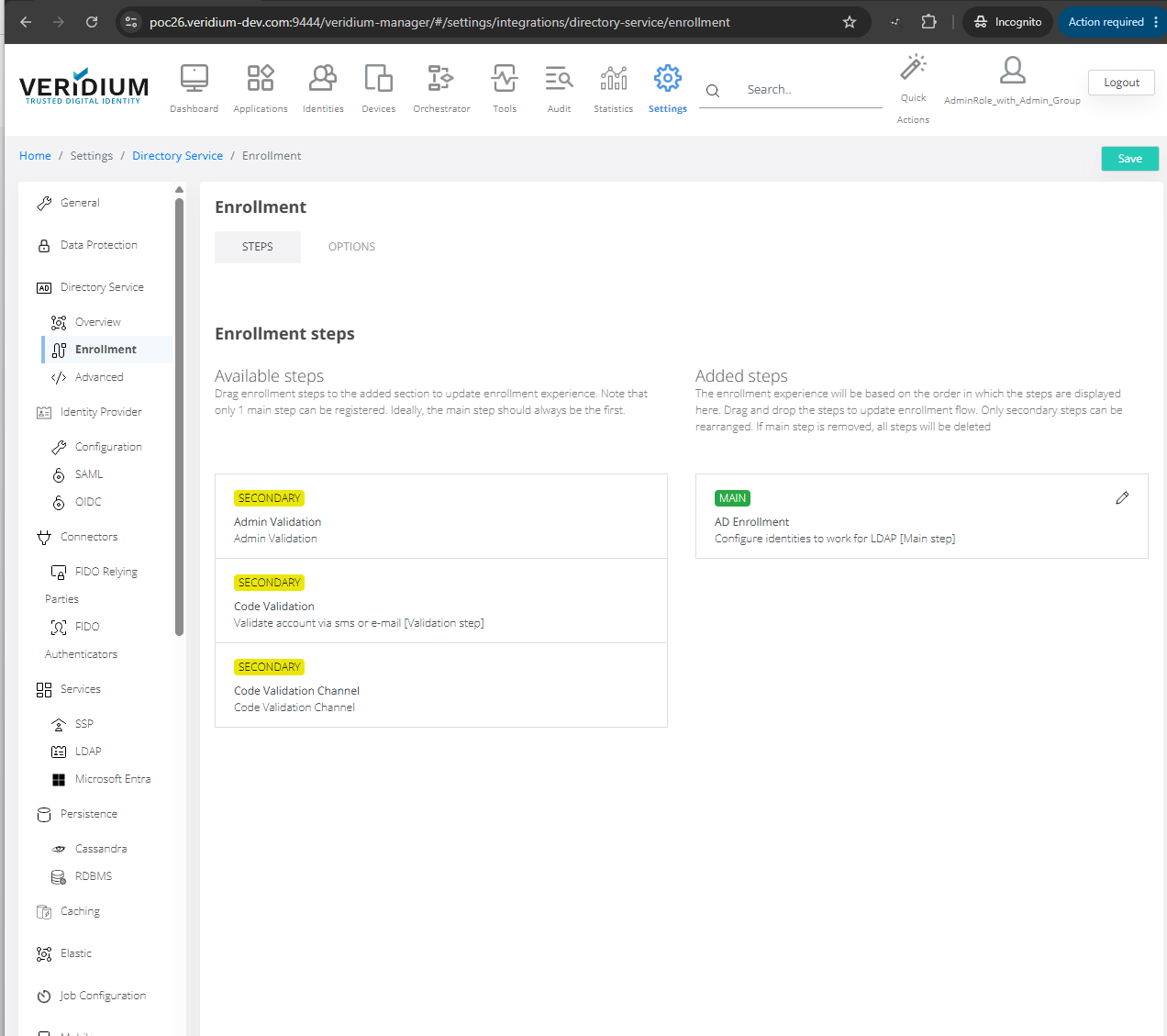Screen dimensions: 1167x1036
Task: Open the Dashboard monitor icon
Action: coord(194,78)
